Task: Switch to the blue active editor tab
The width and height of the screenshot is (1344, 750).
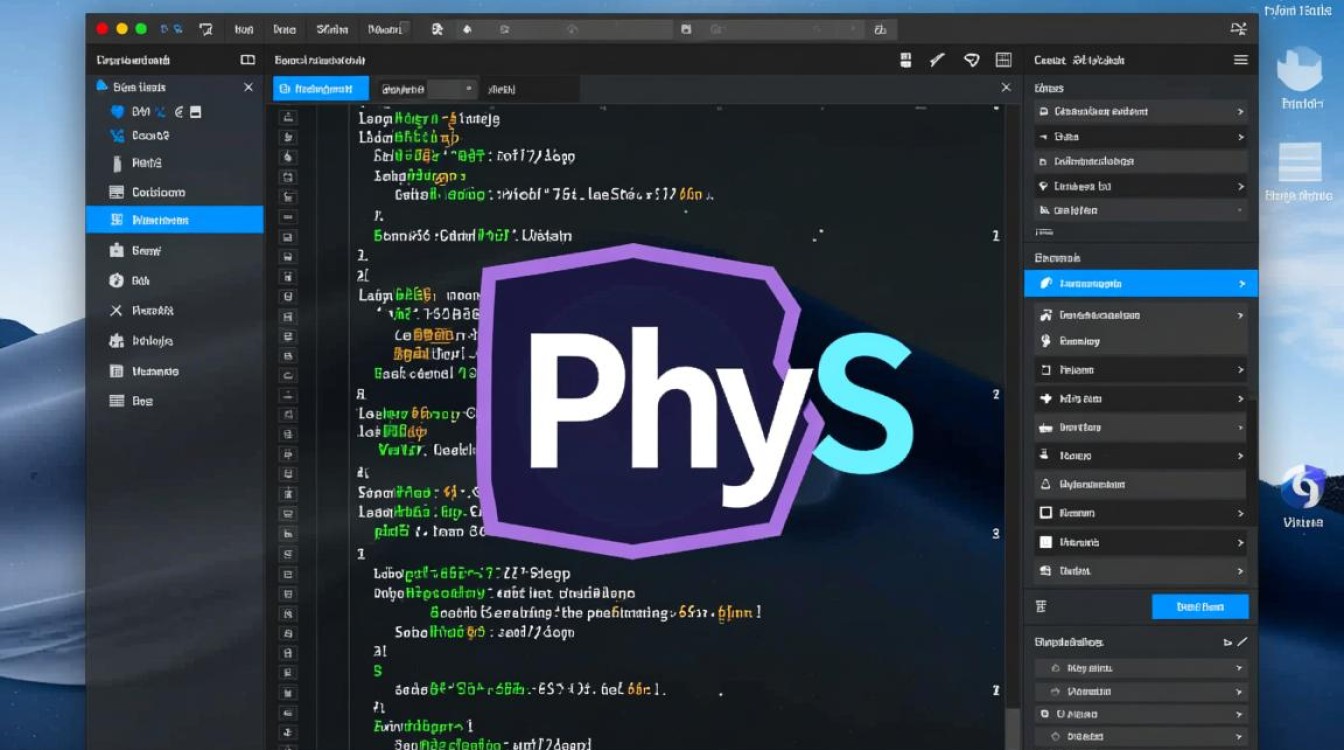Action: click(321, 89)
